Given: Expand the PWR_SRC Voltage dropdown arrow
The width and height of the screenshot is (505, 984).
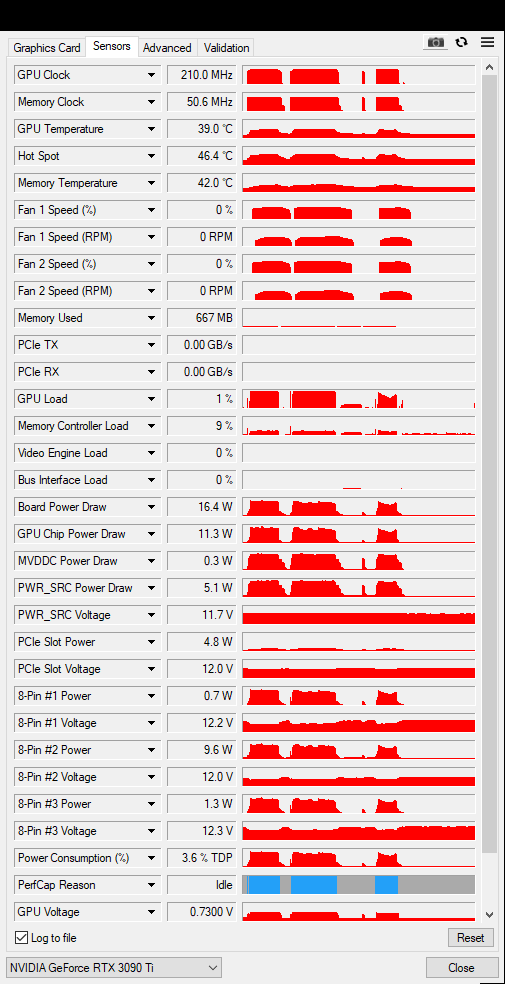Looking at the screenshot, I should [151, 615].
